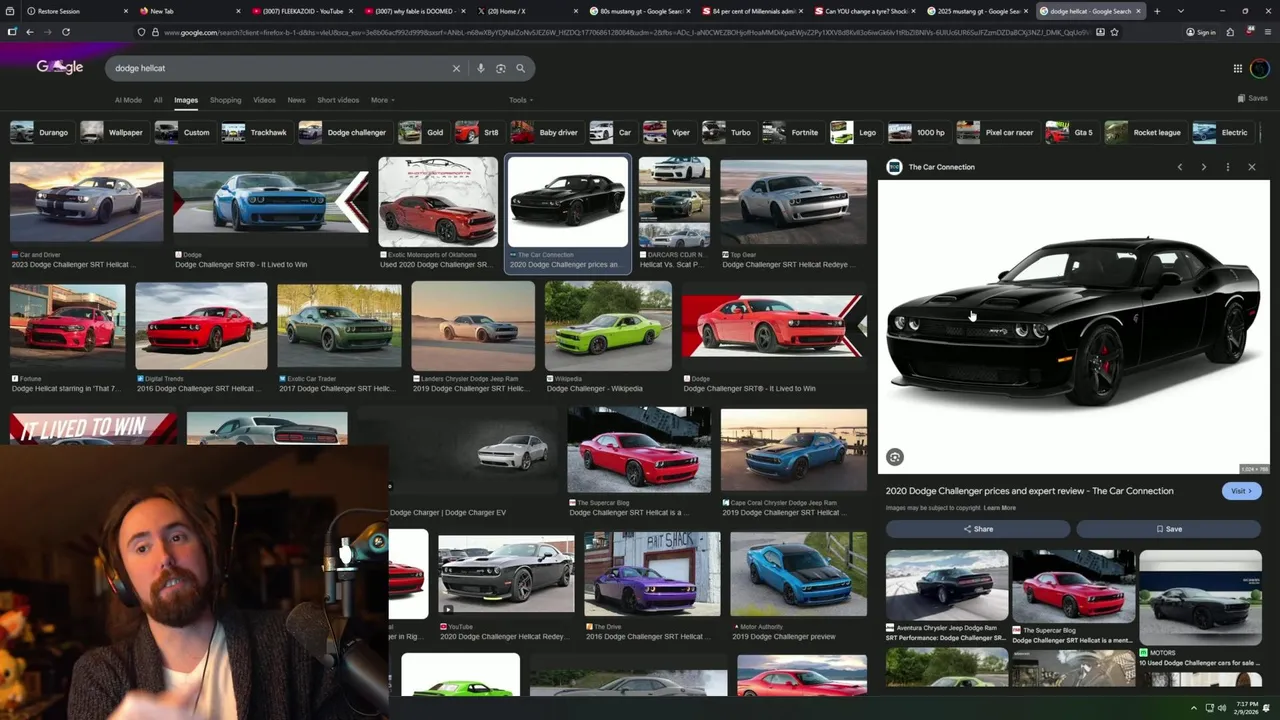
Task: Select the Wallpaper suggestion chip
Action: 113,132
